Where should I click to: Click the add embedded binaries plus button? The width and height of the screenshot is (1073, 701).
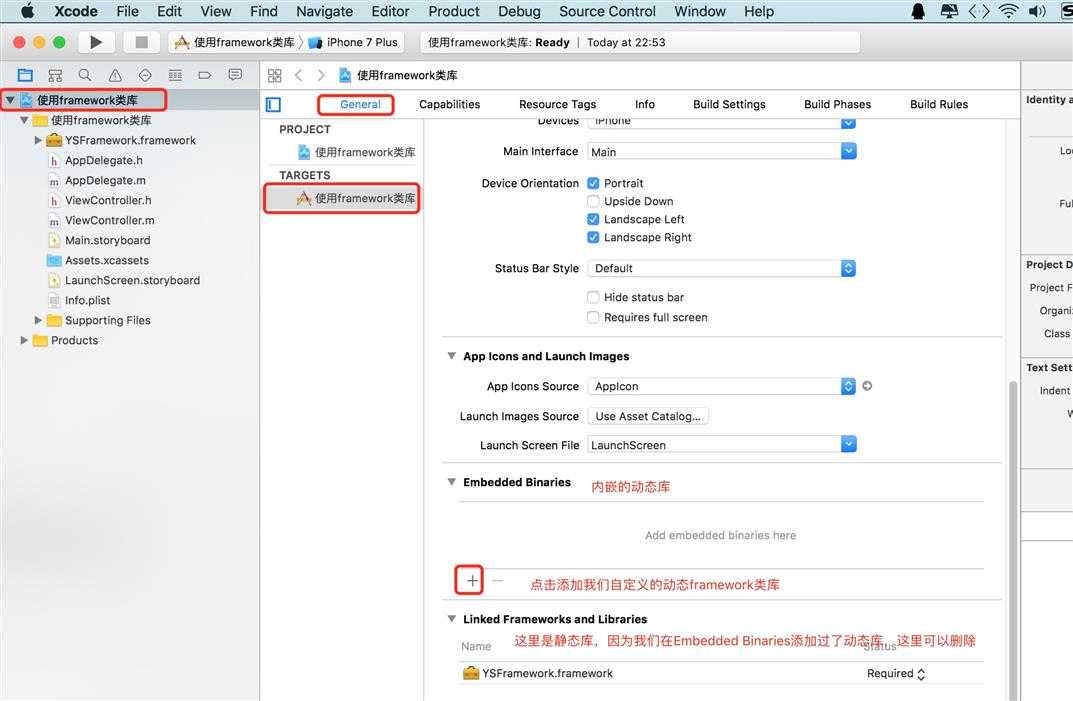[x=472, y=581]
